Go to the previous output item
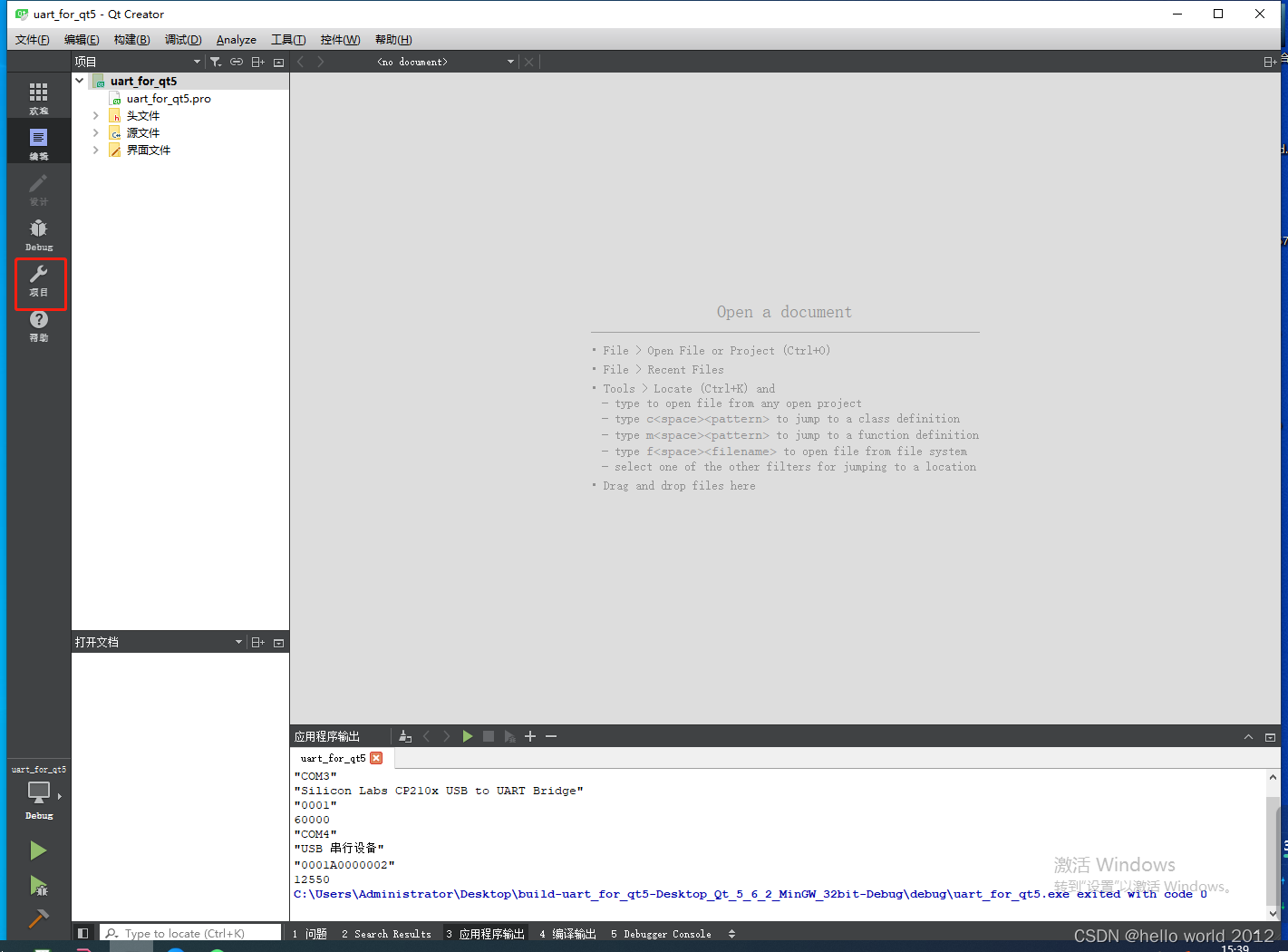This screenshot has height=952, width=1288. [426, 736]
